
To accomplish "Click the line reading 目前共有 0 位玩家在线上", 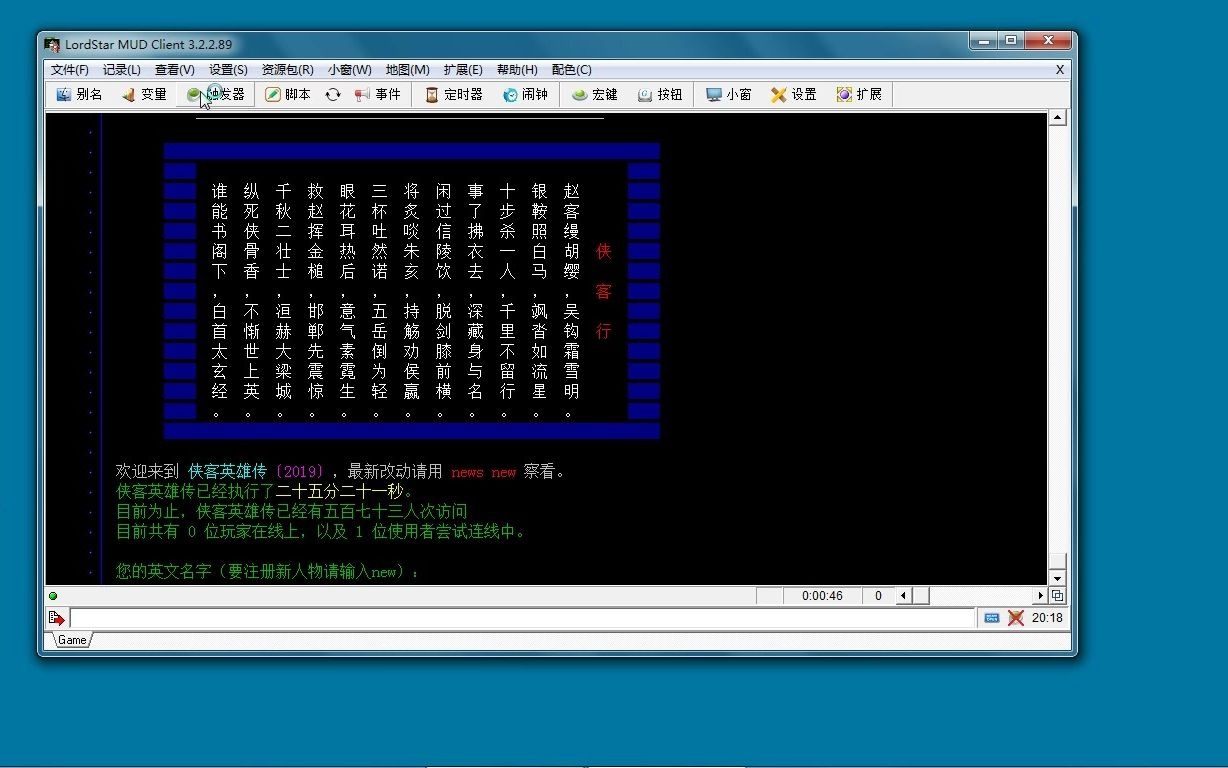I will (x=321, y=532).
